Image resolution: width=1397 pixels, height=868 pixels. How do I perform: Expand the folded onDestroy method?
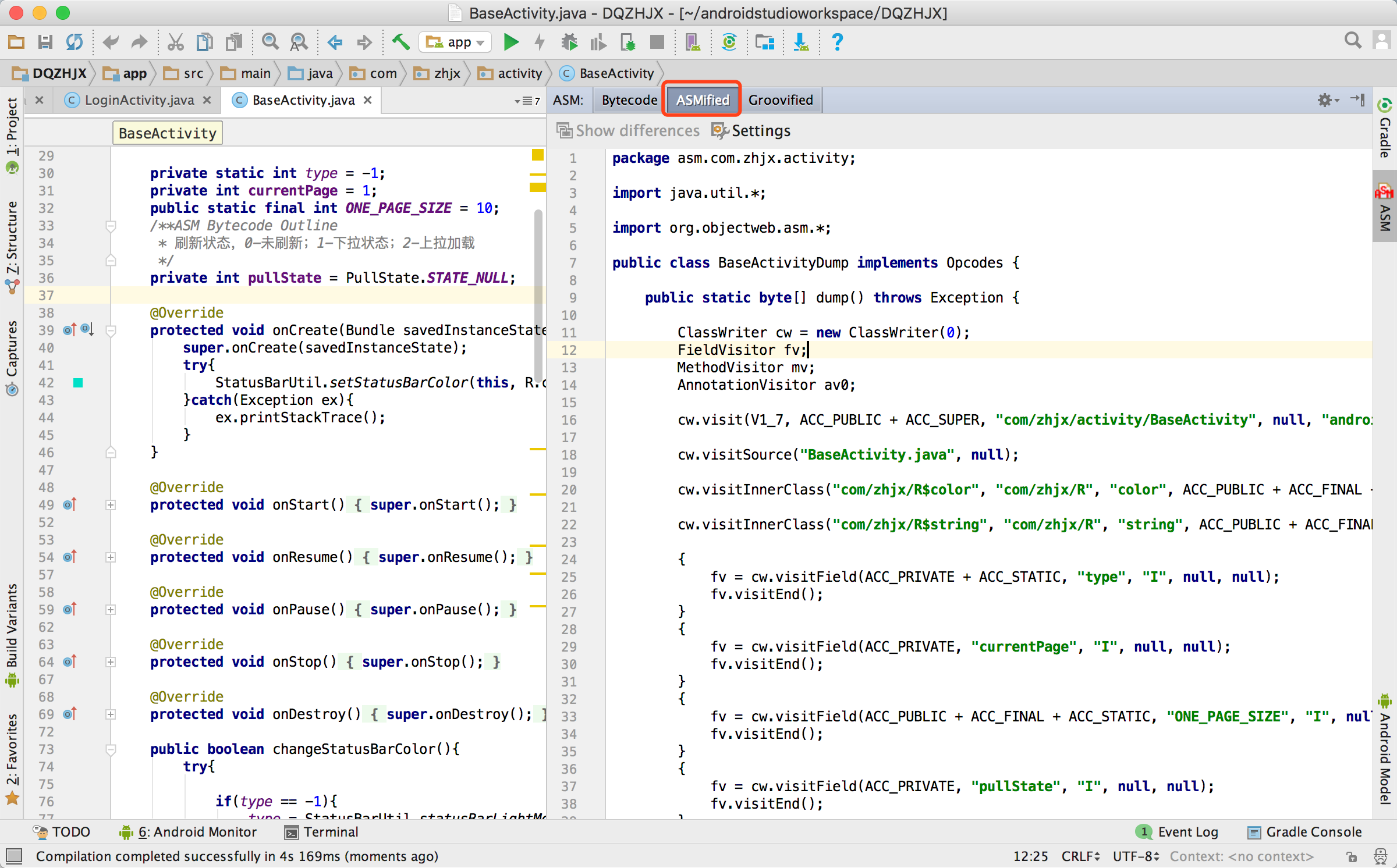point(111,714)
